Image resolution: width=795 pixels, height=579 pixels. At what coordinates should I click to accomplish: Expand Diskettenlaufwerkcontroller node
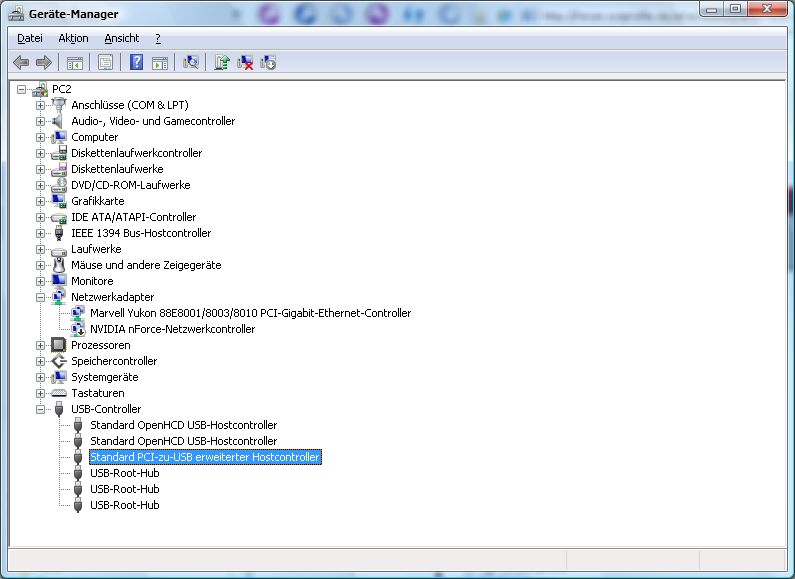pos(40,153)
